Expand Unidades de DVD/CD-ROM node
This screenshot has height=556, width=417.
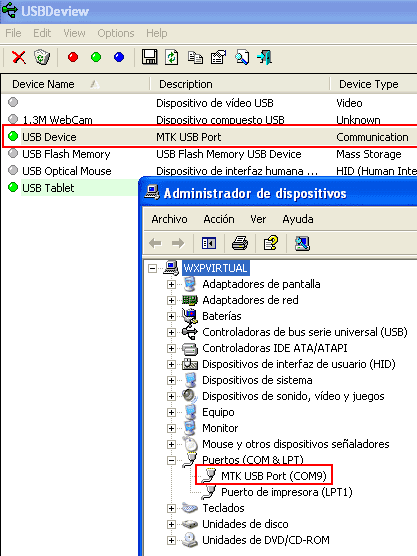tap(171, 540)
